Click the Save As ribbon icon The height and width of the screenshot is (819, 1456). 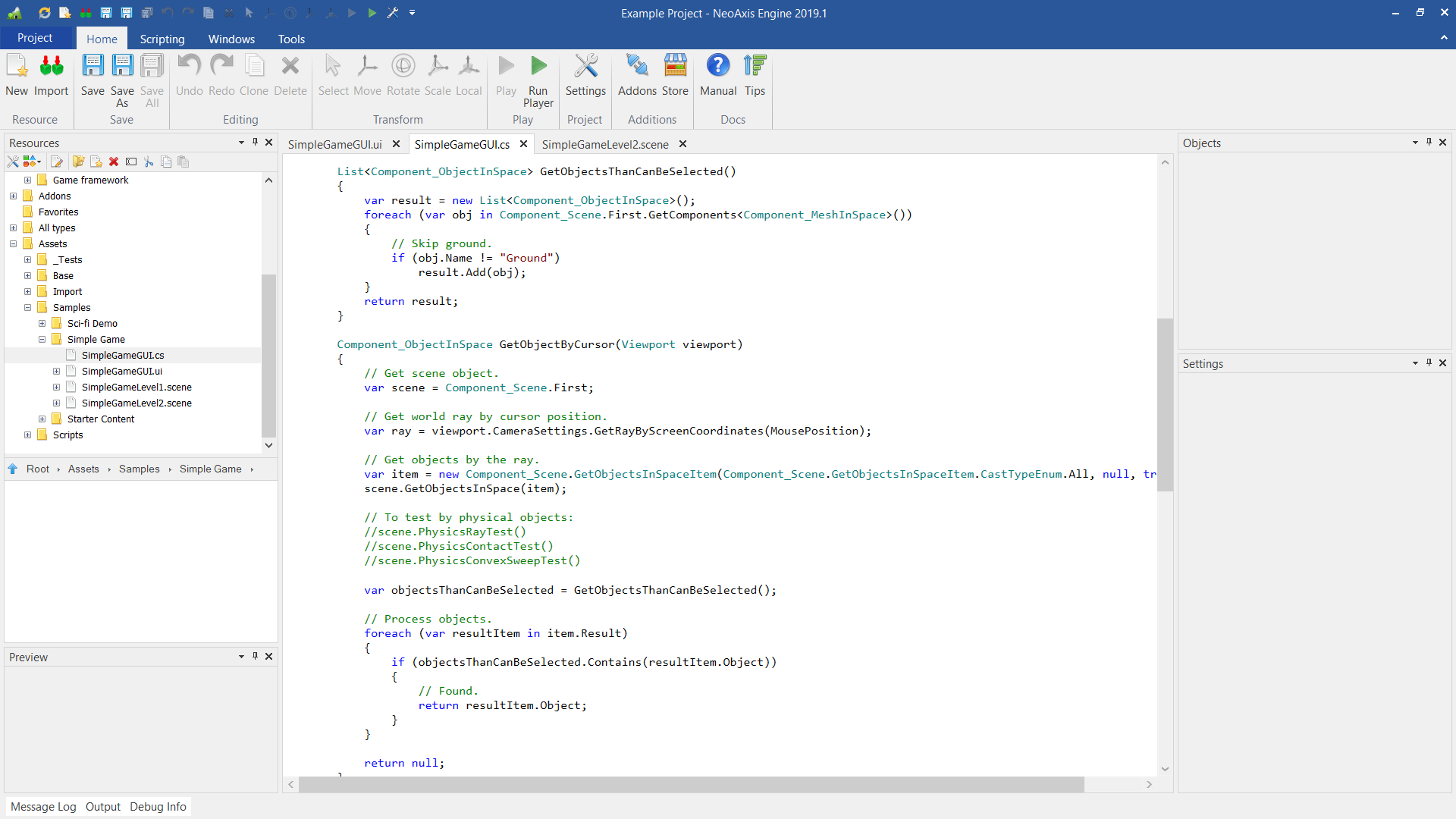pos(122,67)
